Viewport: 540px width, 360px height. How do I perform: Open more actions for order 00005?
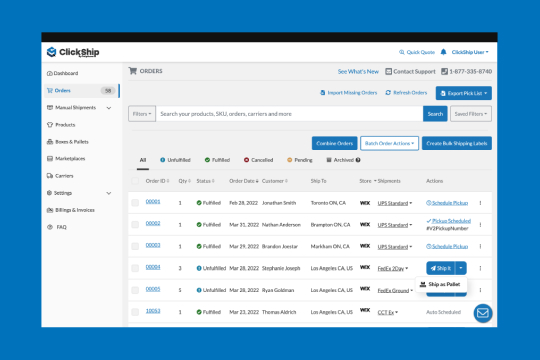click(x=480, y=290)
